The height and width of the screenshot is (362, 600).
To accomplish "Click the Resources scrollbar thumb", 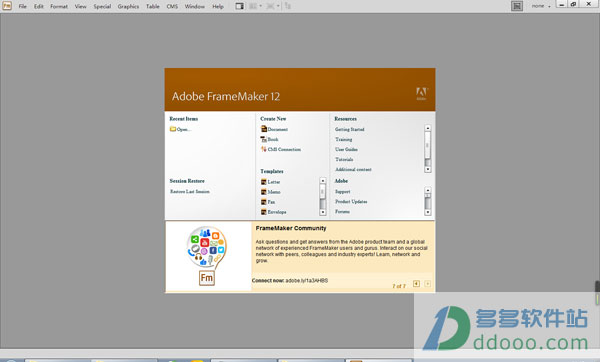I will 427,145.
